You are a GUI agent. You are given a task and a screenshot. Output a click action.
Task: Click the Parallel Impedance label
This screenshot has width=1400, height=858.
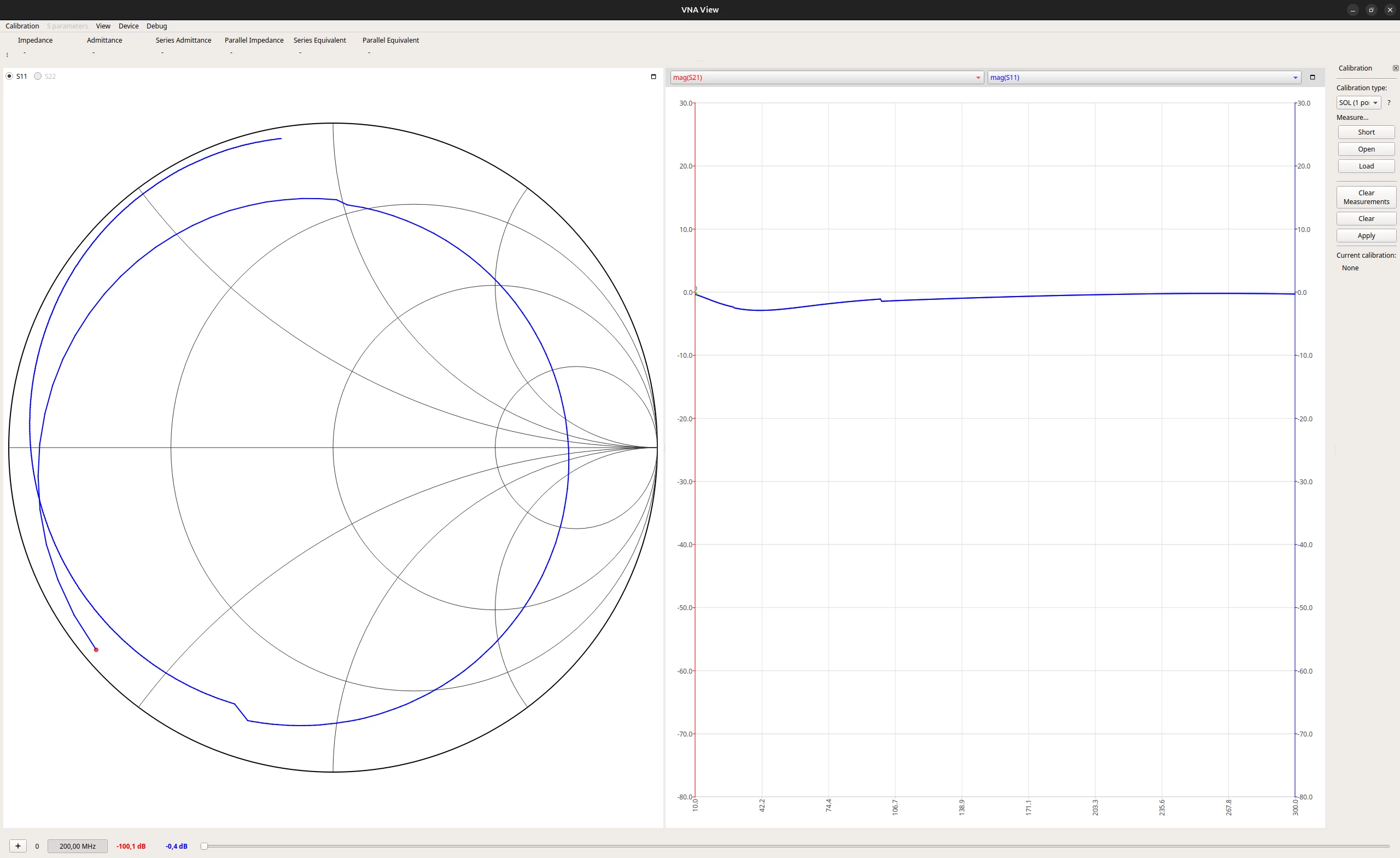pos(254,40)
